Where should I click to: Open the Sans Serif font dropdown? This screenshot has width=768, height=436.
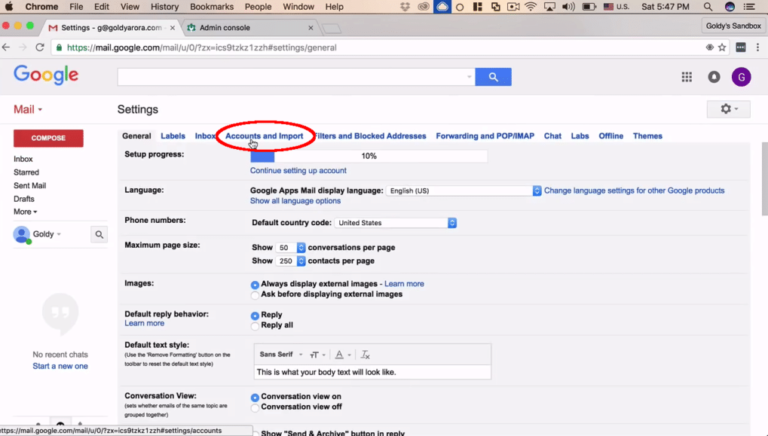[281, 354]
